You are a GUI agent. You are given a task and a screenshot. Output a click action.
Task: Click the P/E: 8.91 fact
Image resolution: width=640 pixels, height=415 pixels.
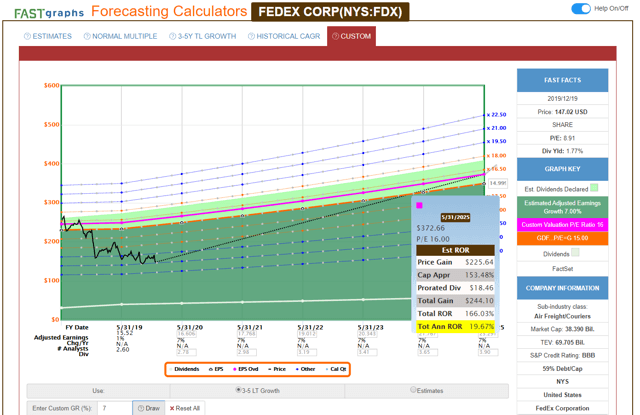pos(562,138)
